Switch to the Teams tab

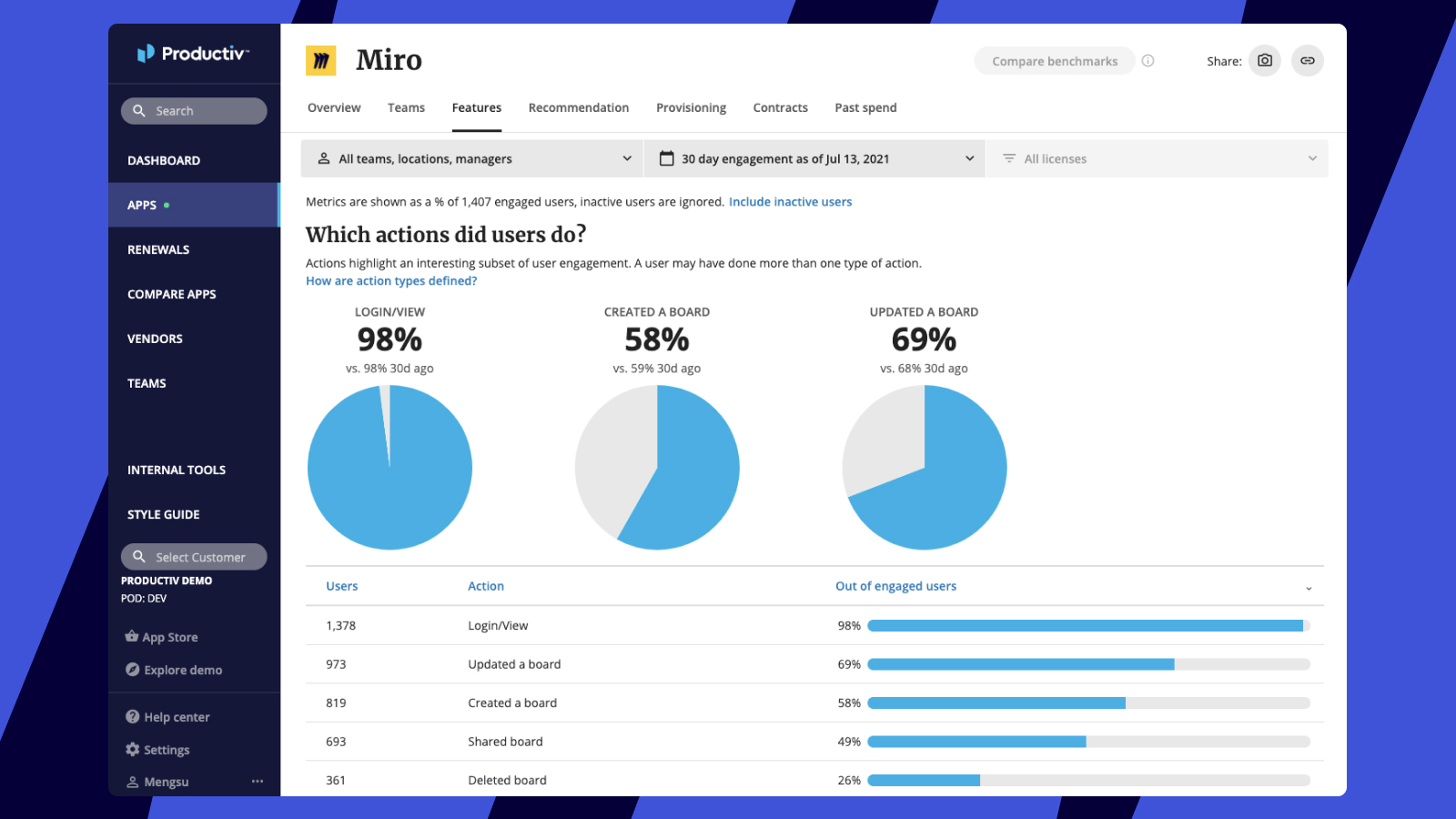pyautogui.click(x=406, y=107)
